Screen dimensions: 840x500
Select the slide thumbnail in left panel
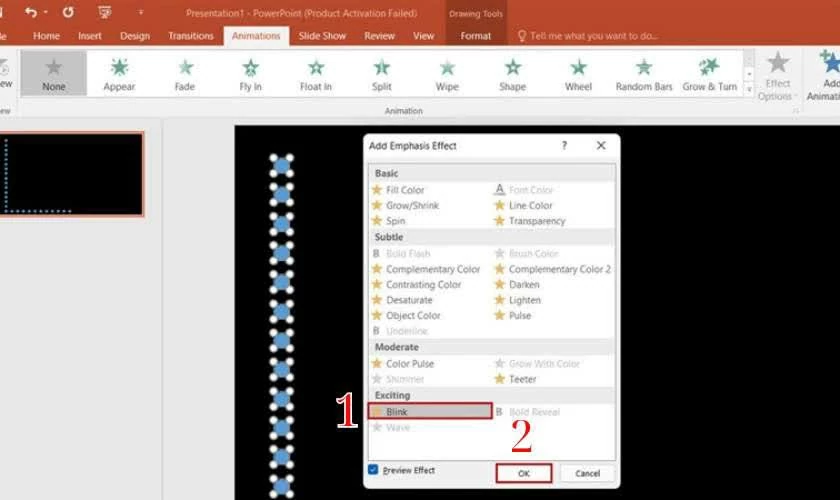pyautogui.click(x=72, y=174)
